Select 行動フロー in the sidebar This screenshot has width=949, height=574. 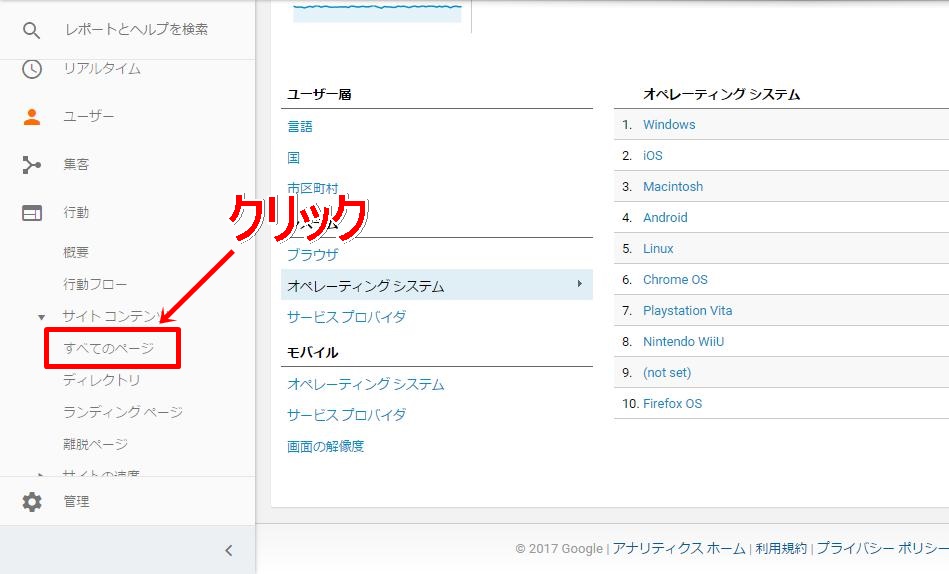point(95,285)
